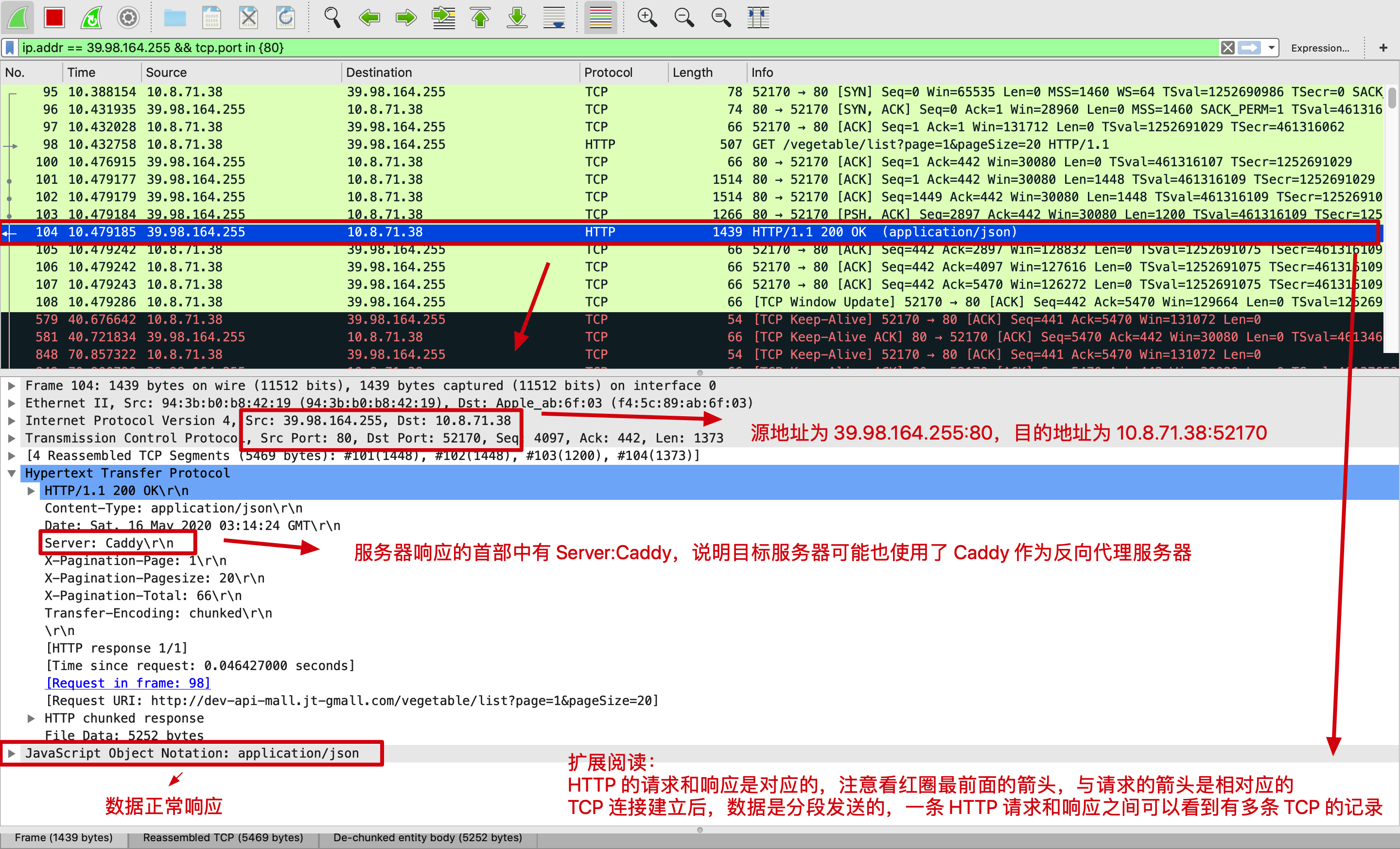Expand Internet Protocol Version 4 node
1400x849 pixels.
click(11, 421)
